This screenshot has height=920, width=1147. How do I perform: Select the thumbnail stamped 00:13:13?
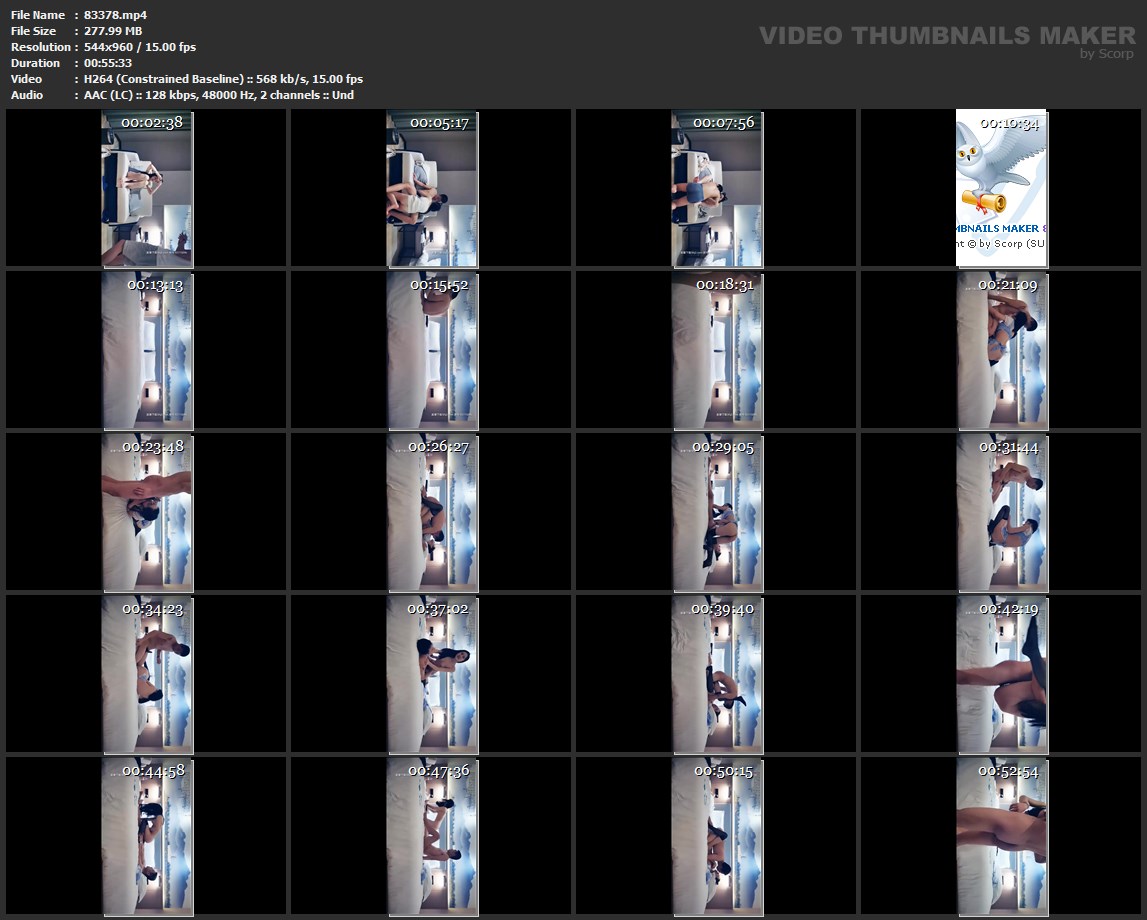[147, 350]
